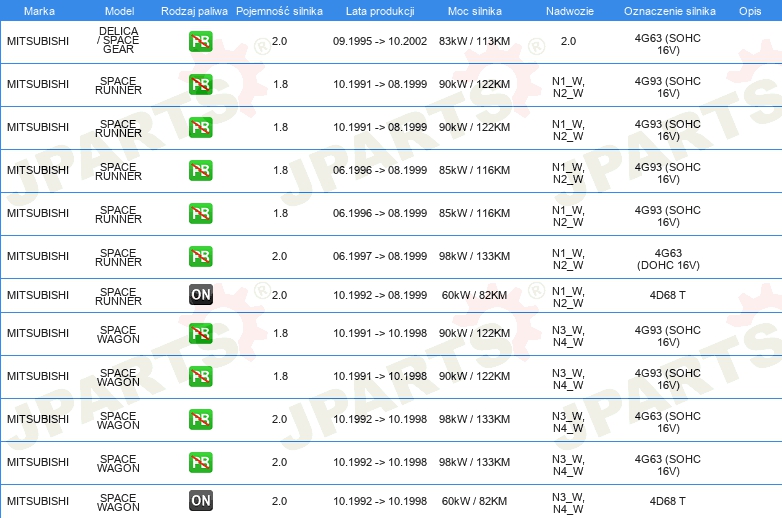
Task: Click the diesel ON icon for Space Wagon 4D68 T
Action: click(200, 501)
